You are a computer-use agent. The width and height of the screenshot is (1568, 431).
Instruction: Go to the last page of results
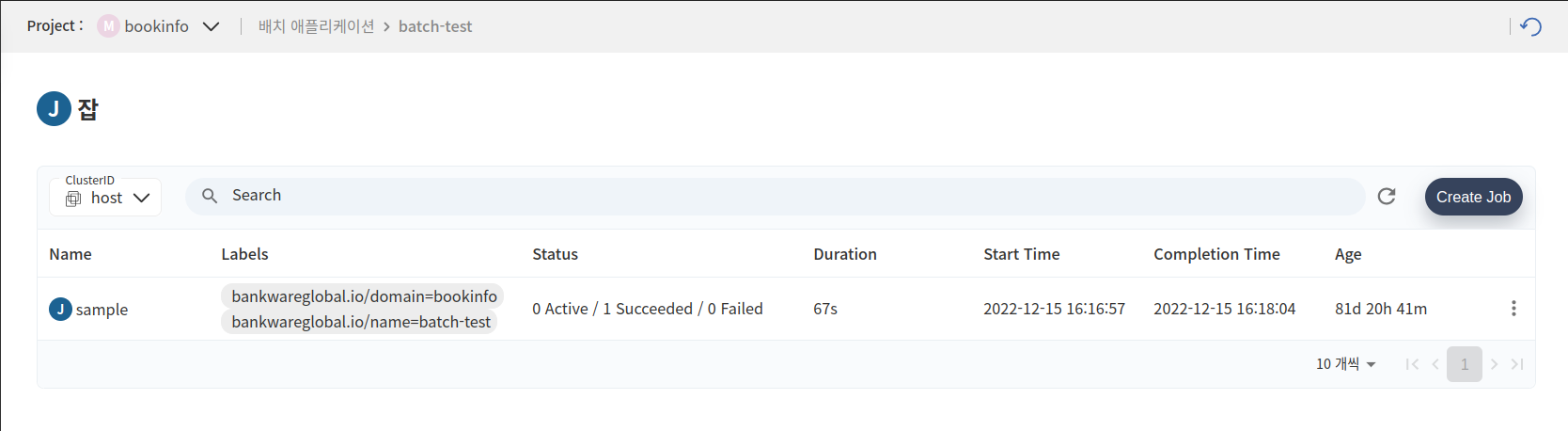tap(1517, 364)
